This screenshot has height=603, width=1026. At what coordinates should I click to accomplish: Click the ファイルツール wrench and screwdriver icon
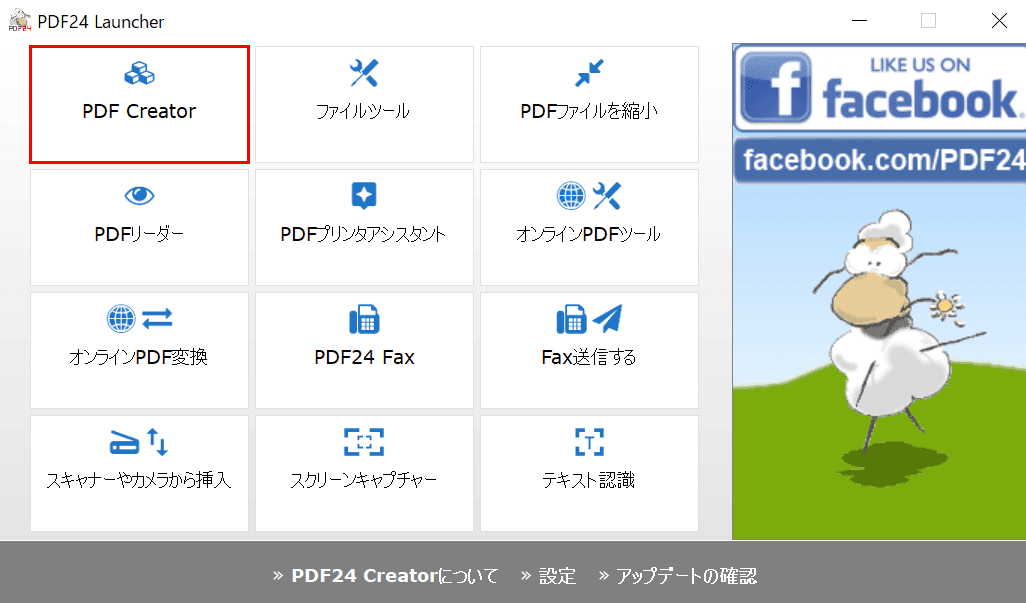[x=364, y=73]
